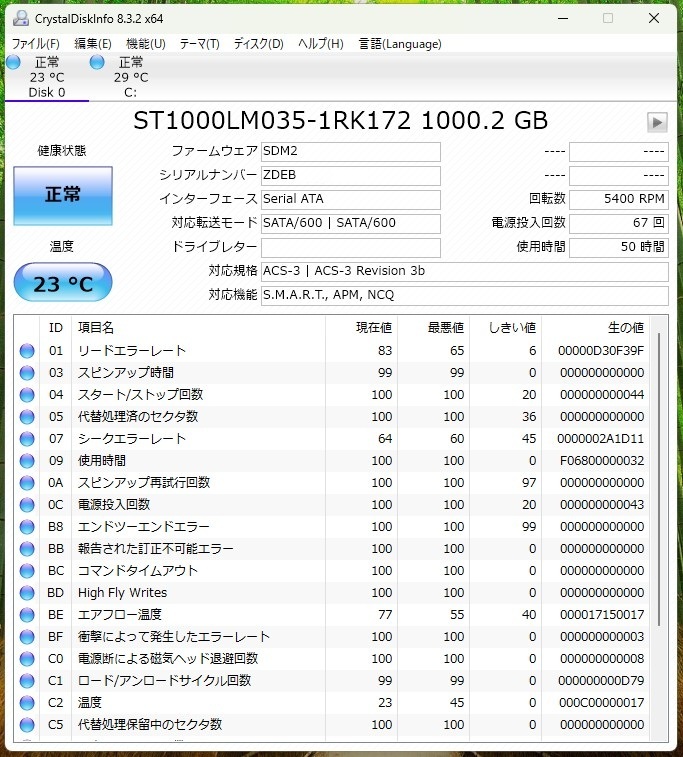
Task: Click status circle for 衝撃によって発生したエラーレート row
Action: click(x=27, y=637)
